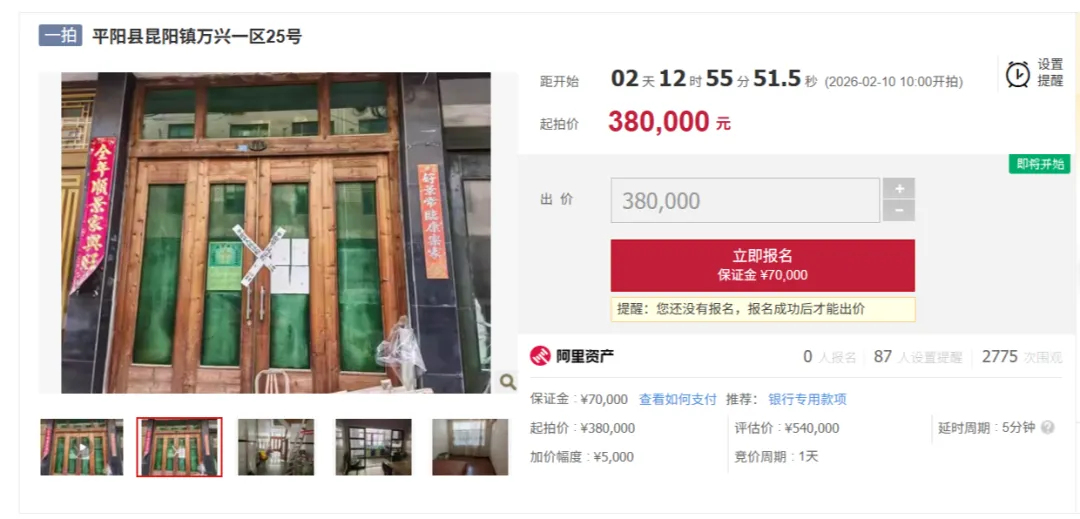1080x519 pixels.
Task: Click the listing title 平阳县昆阳镇万兴一区25号
Action: (197, 36)
